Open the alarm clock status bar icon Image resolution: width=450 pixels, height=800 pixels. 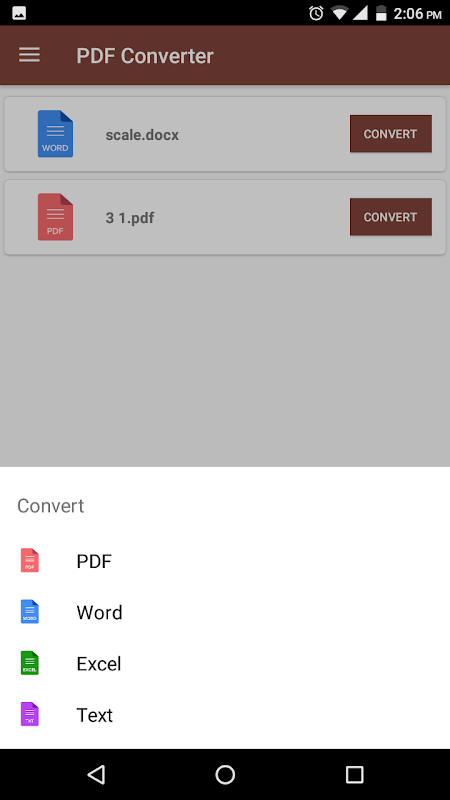[x=316, y=13]
